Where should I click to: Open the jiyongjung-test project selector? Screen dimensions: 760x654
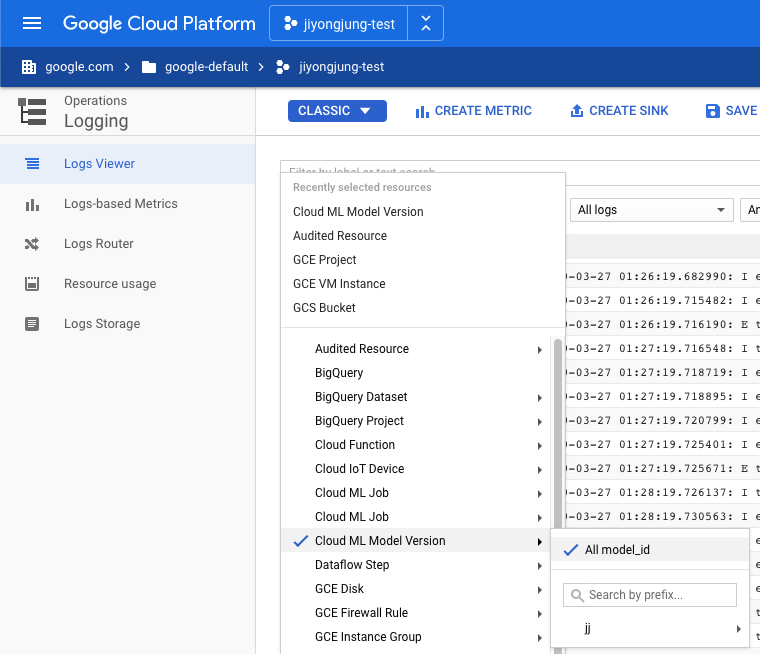pyautogui.click(x=338, y=23)
